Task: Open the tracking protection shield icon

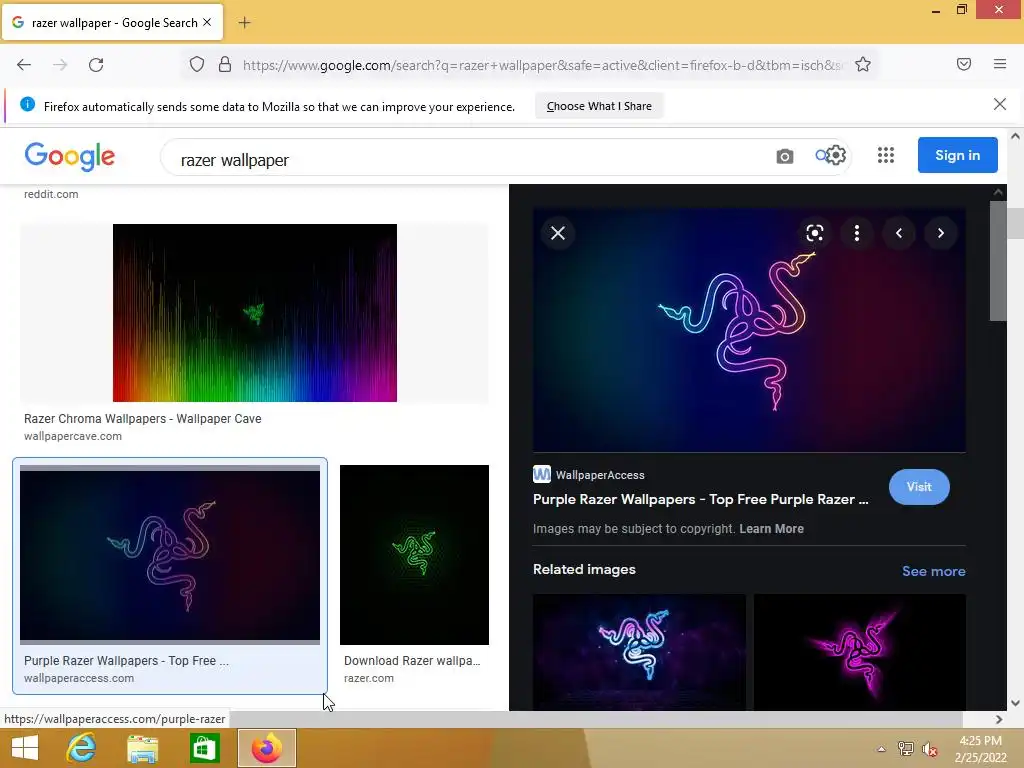Action: click(x=197, y=65)
